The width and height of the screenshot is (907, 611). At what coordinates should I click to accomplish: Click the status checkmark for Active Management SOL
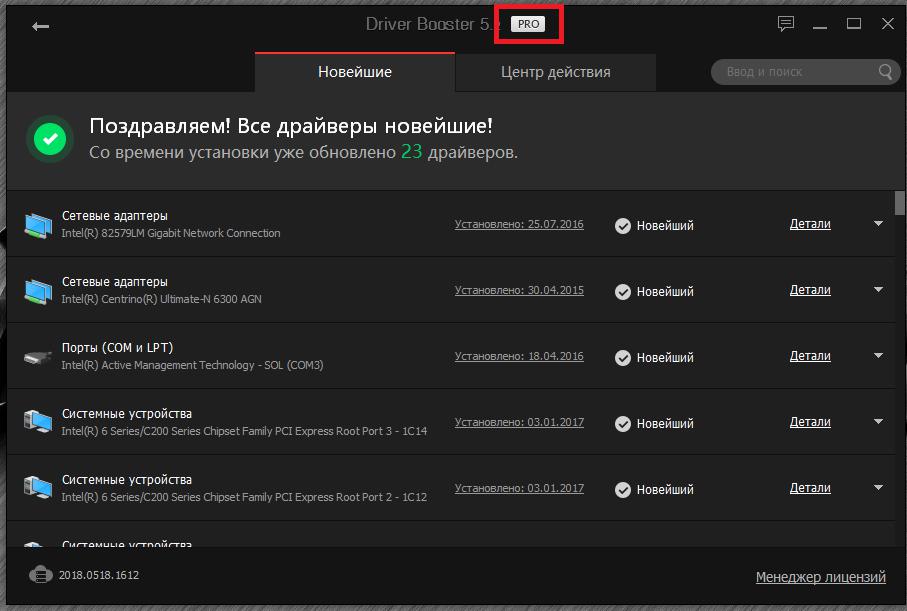pos(622,358)
